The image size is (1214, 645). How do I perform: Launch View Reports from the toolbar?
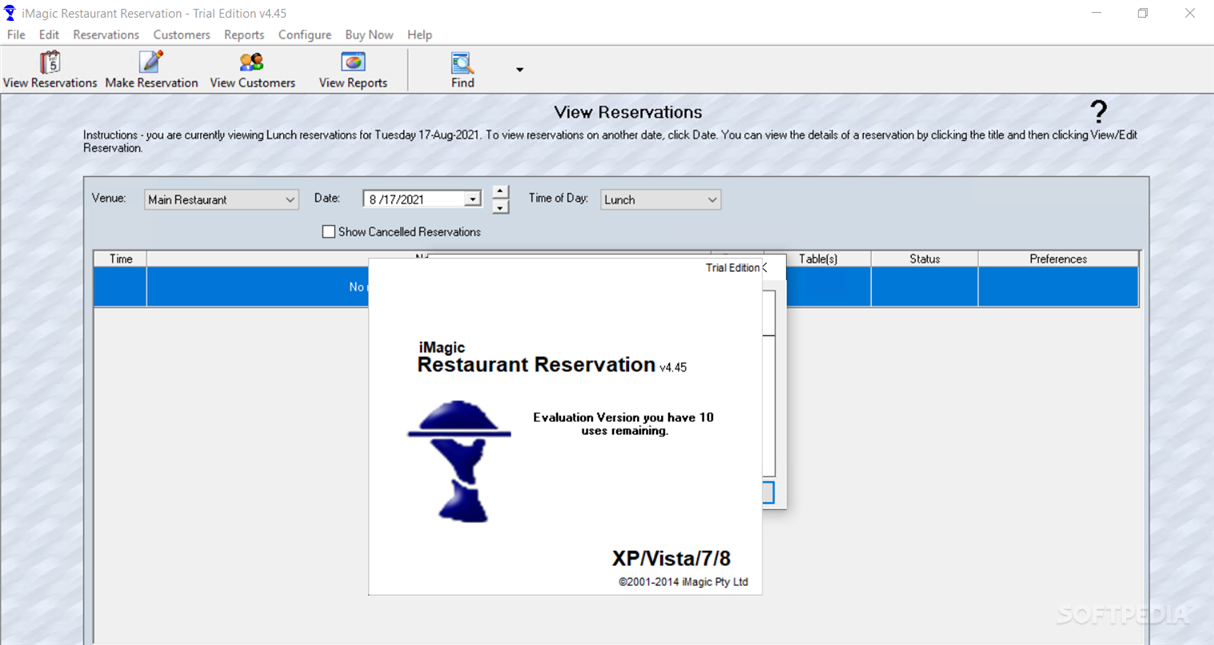[x=353, y=70]
